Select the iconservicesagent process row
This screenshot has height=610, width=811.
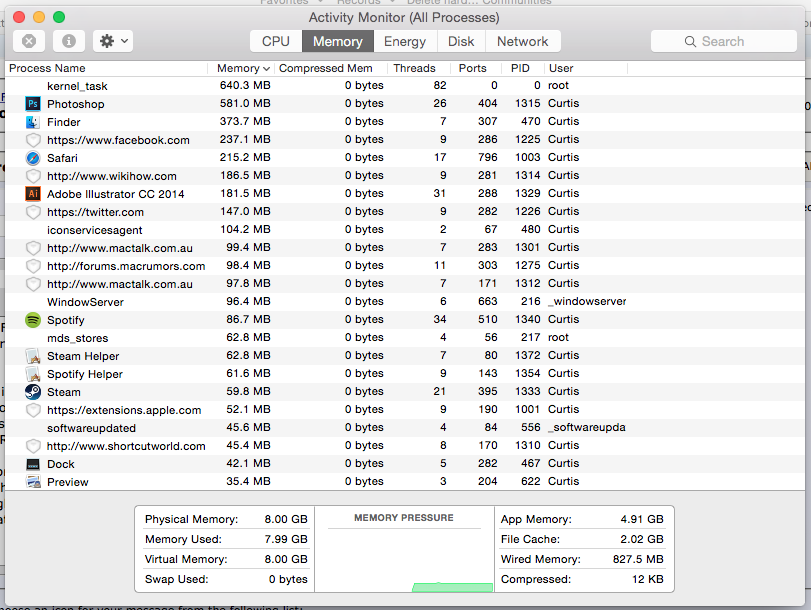click(x=405, y=230)
